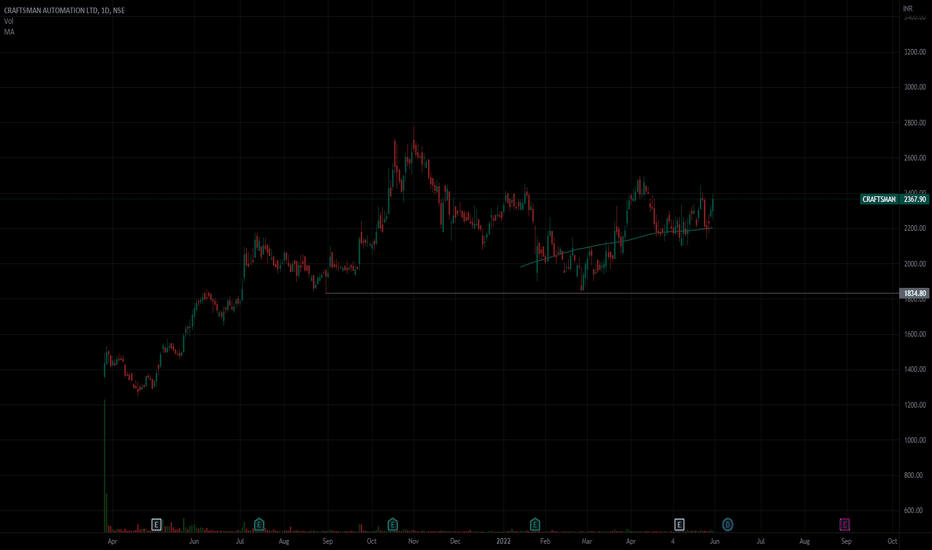Click the Nov label on time axis

point(414,541)
